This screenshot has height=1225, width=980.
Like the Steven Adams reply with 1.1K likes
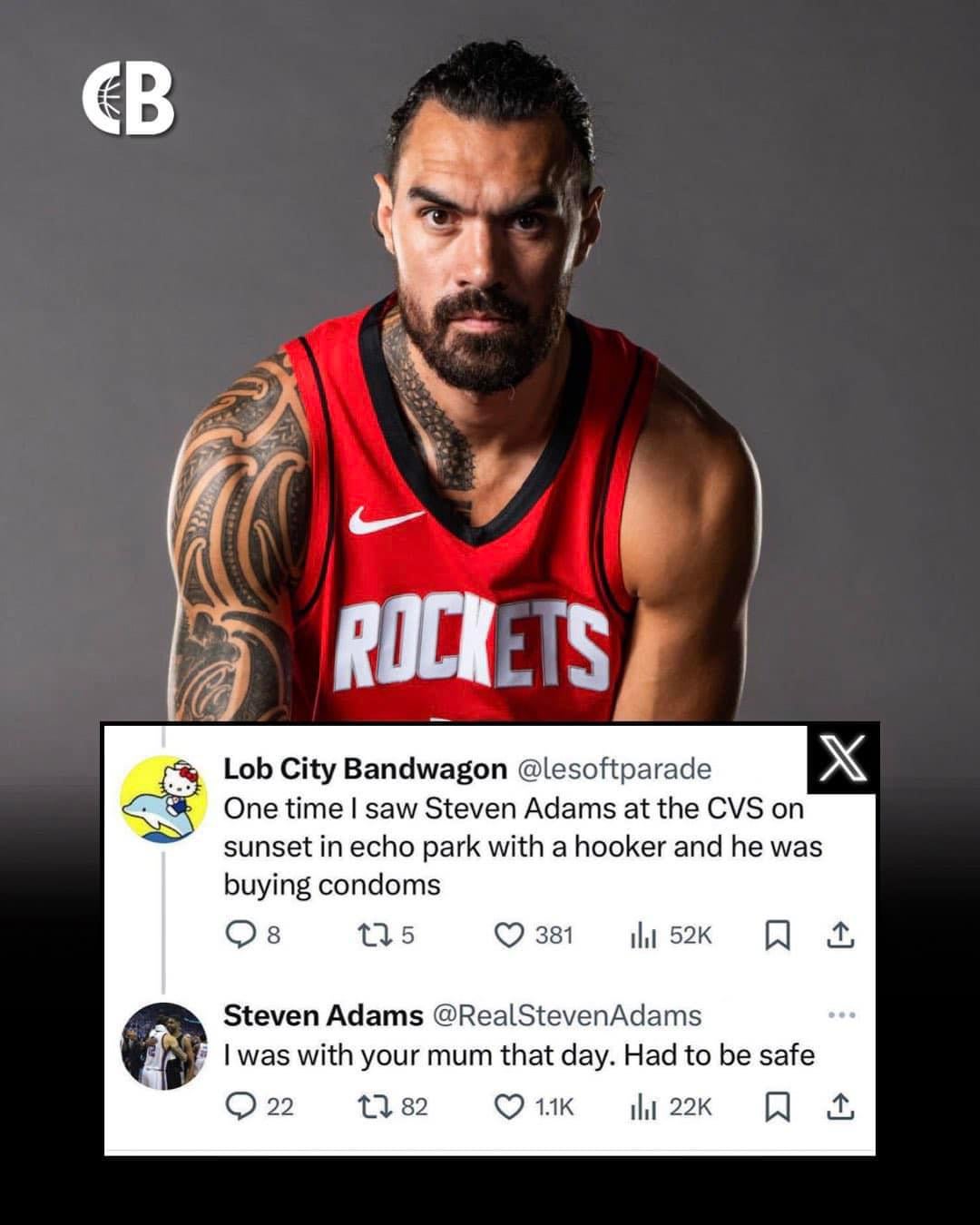coord(534,1106)
